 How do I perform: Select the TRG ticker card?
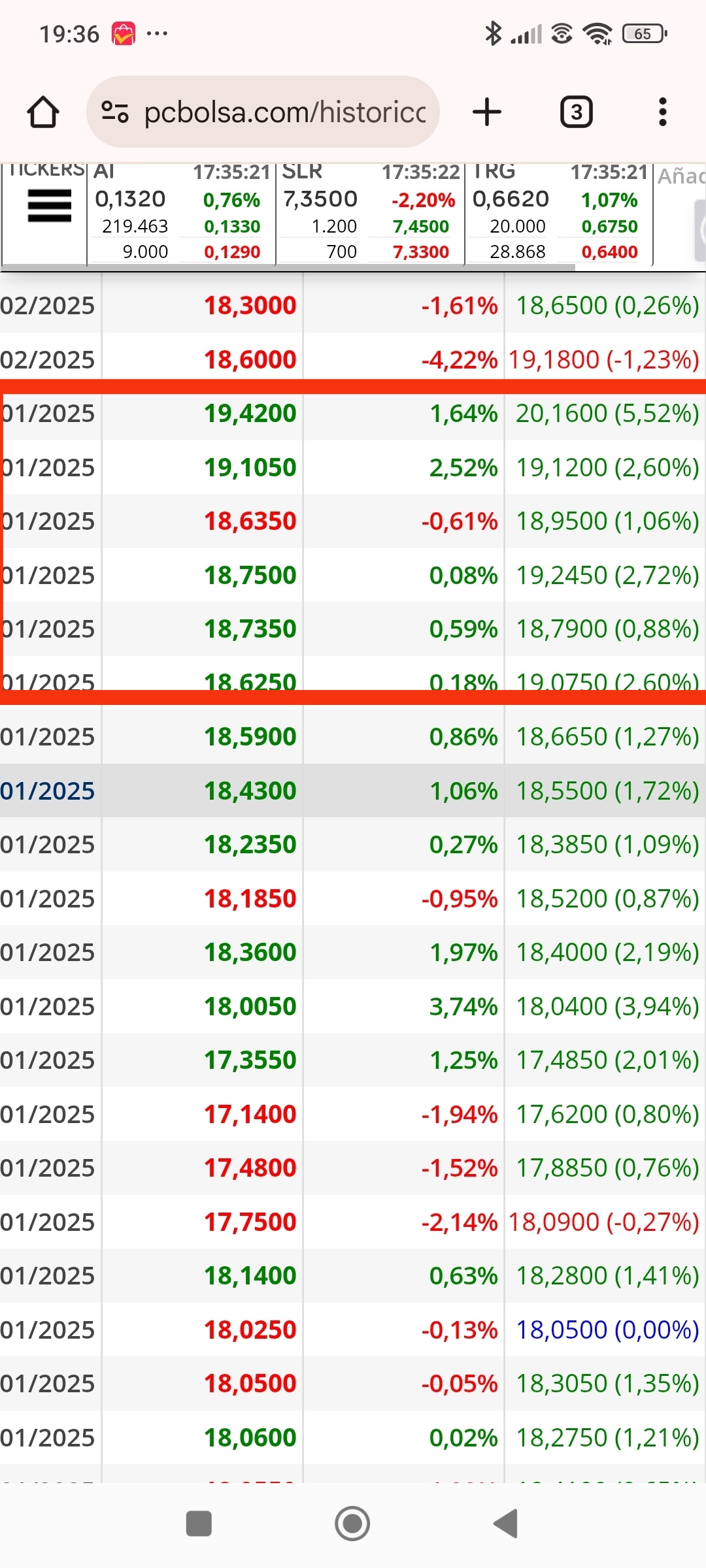[x=558, y=213]
